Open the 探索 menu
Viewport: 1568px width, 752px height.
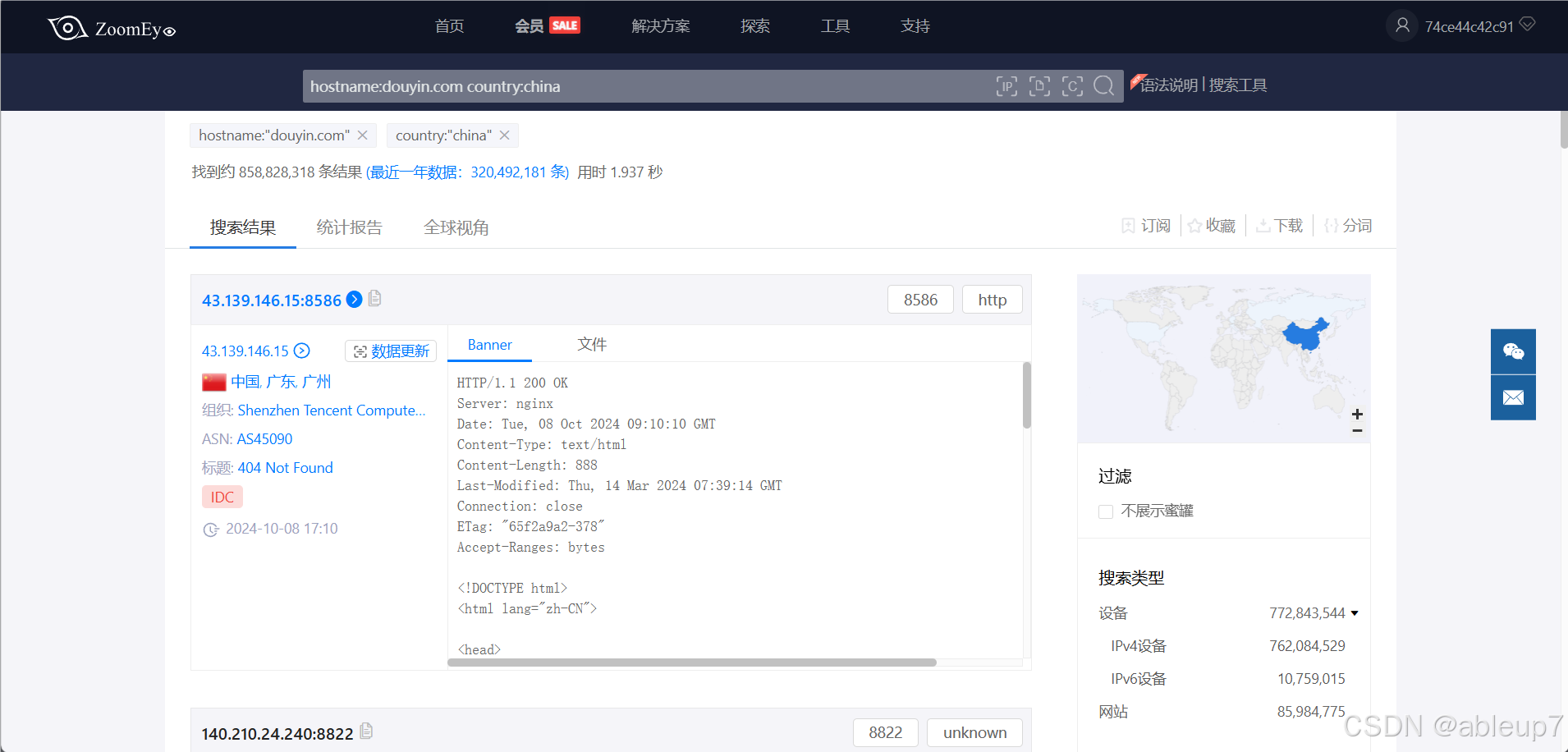coord(755,26)
